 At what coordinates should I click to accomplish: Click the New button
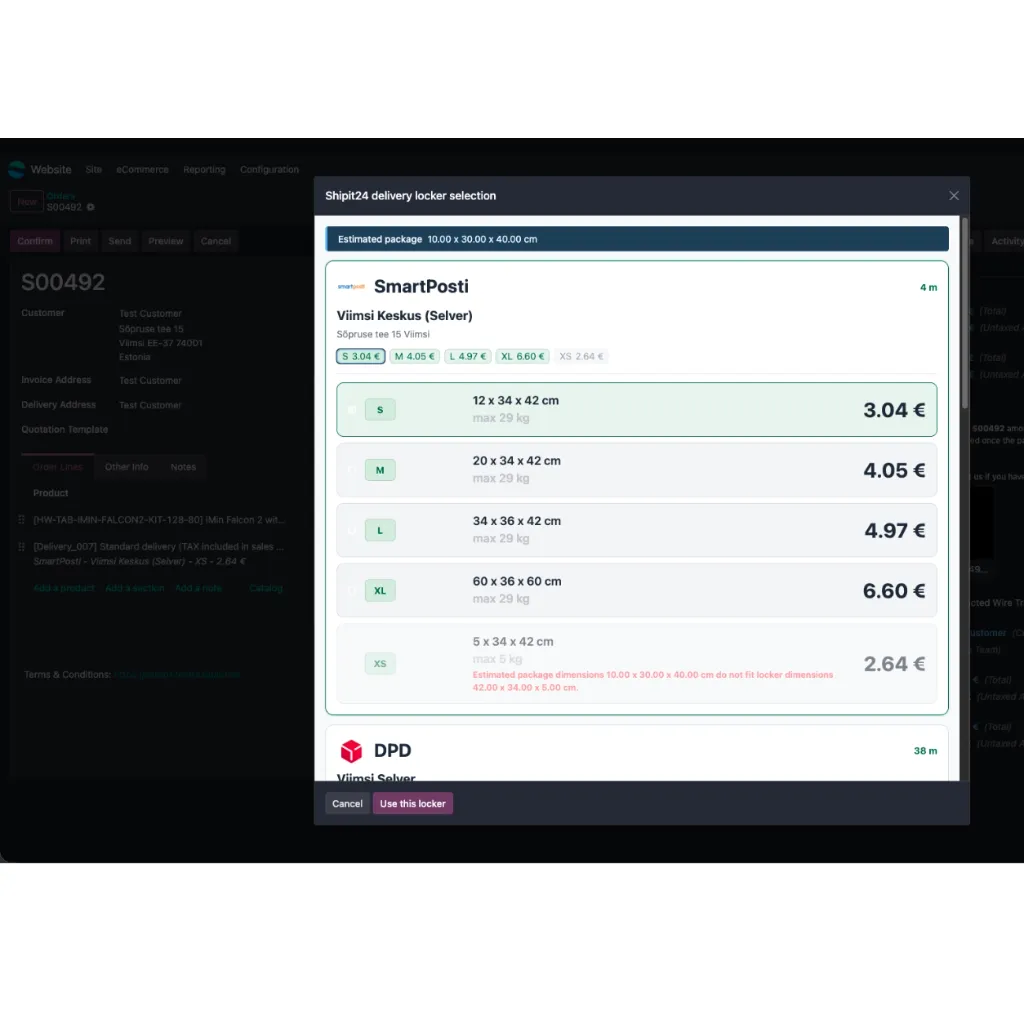pyautogui.click(x=27, y=202)
